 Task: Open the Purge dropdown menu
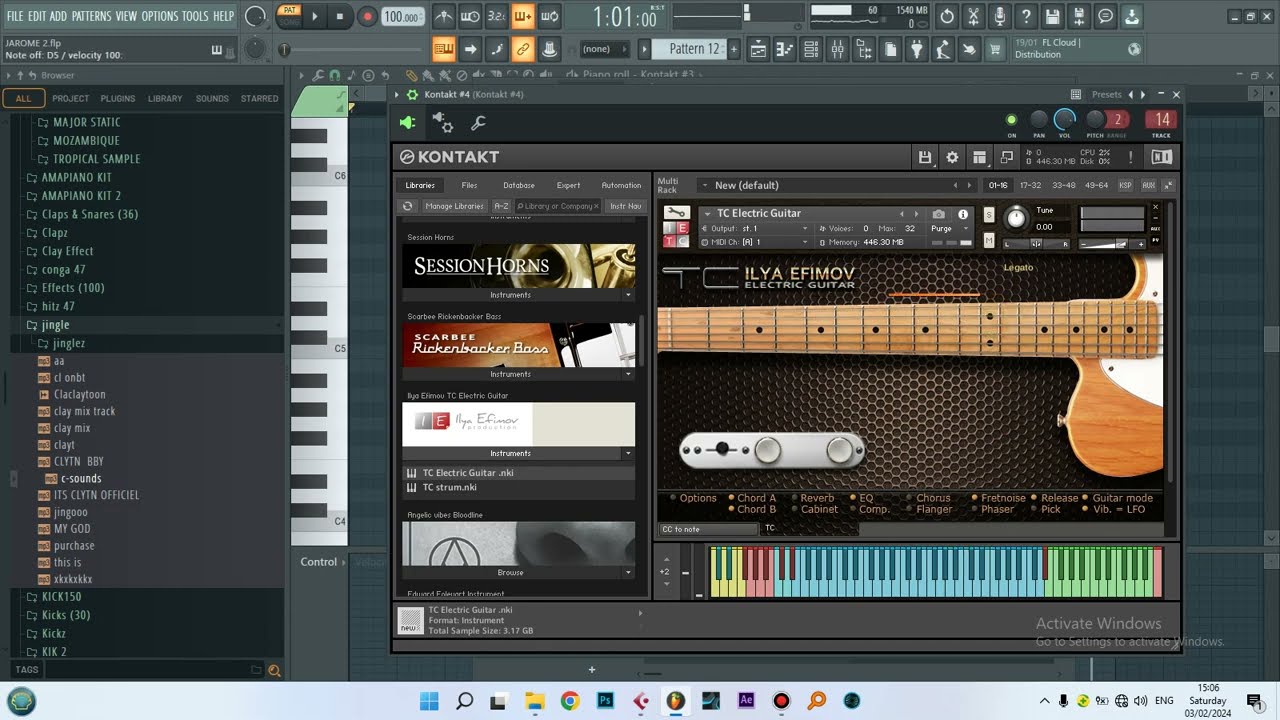coord(949,229)
